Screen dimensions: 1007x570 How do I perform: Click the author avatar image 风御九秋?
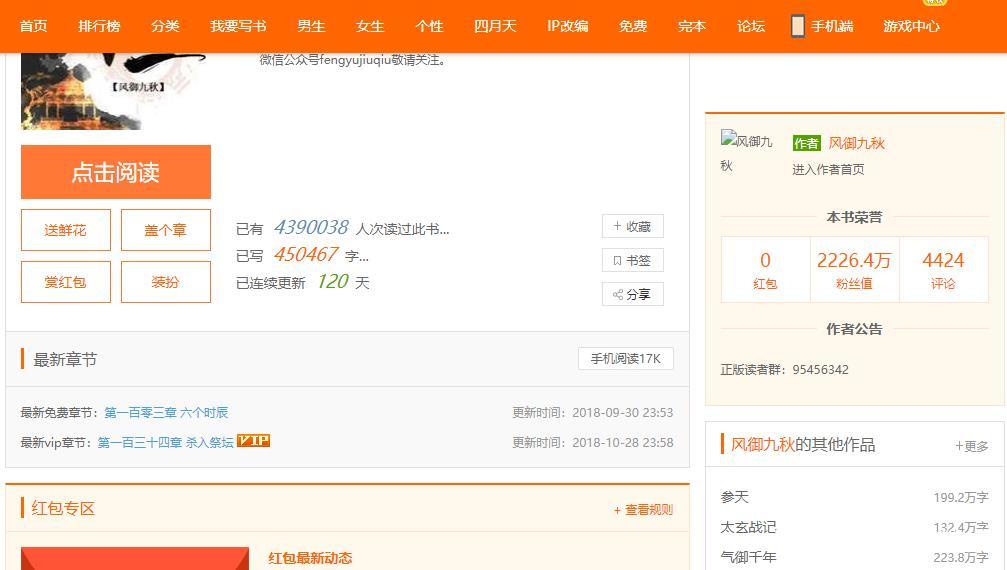pyautogui.click(x=746, y=152)
